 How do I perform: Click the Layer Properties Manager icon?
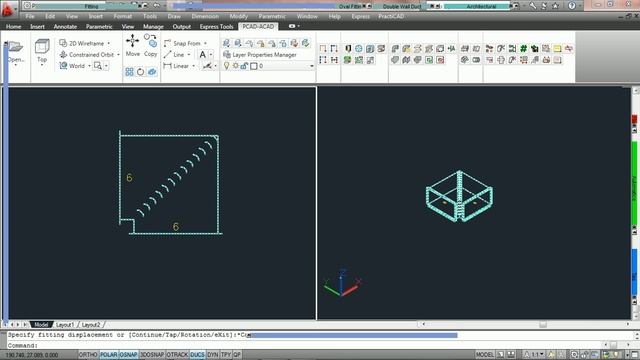pyautogui.click(x=227, y=54)
